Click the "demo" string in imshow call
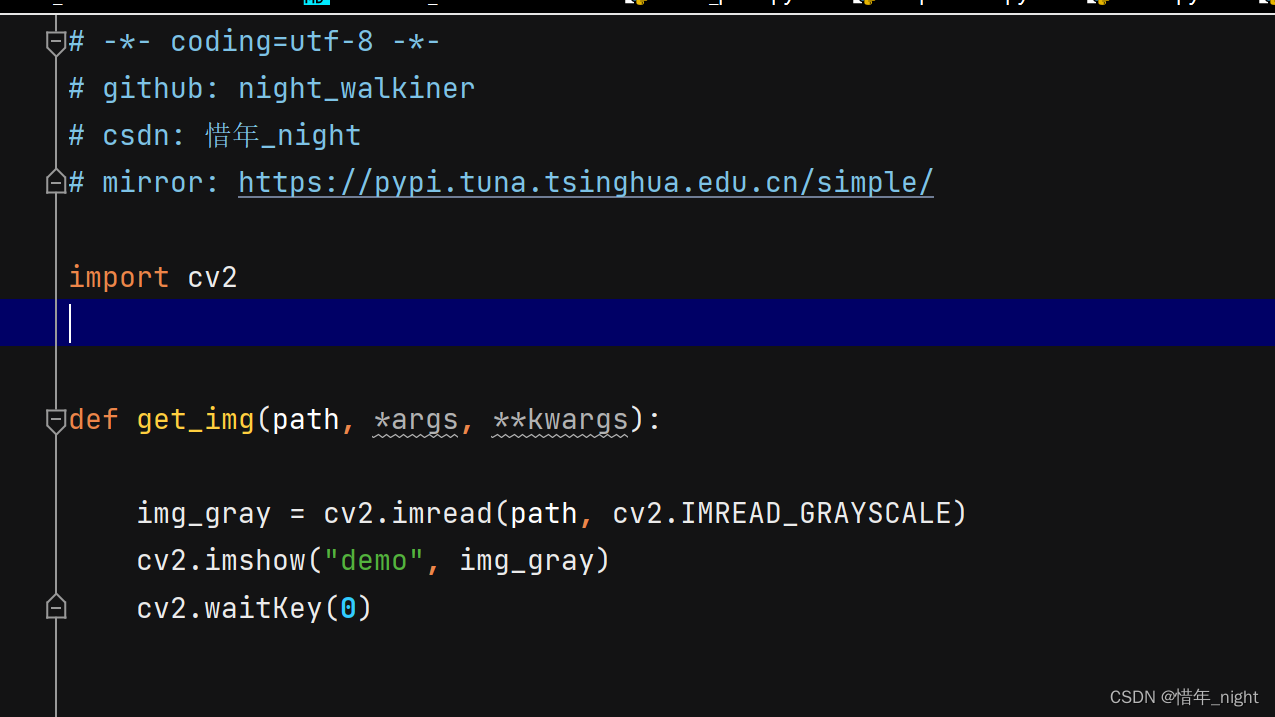1275x717 pixels. pyautogui.click(x=375, y=560)
